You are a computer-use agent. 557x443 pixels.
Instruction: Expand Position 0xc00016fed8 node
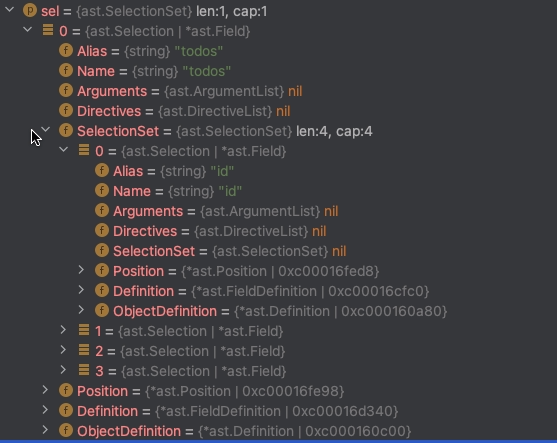81,270
